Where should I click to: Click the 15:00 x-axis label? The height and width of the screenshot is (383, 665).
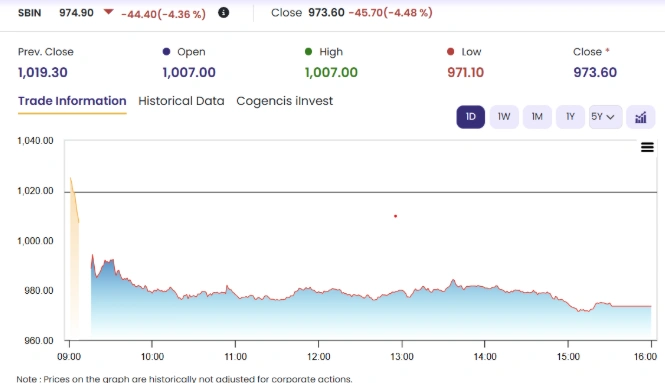pyautogui.click(x=568, y=357)
